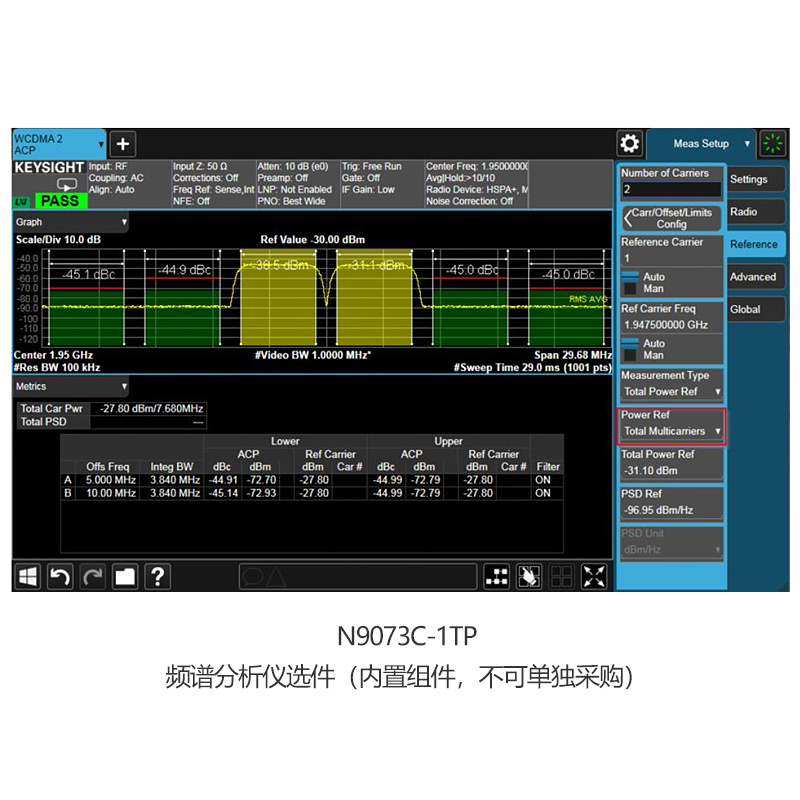Open the grayed window grid icon

tap(562, 577)
